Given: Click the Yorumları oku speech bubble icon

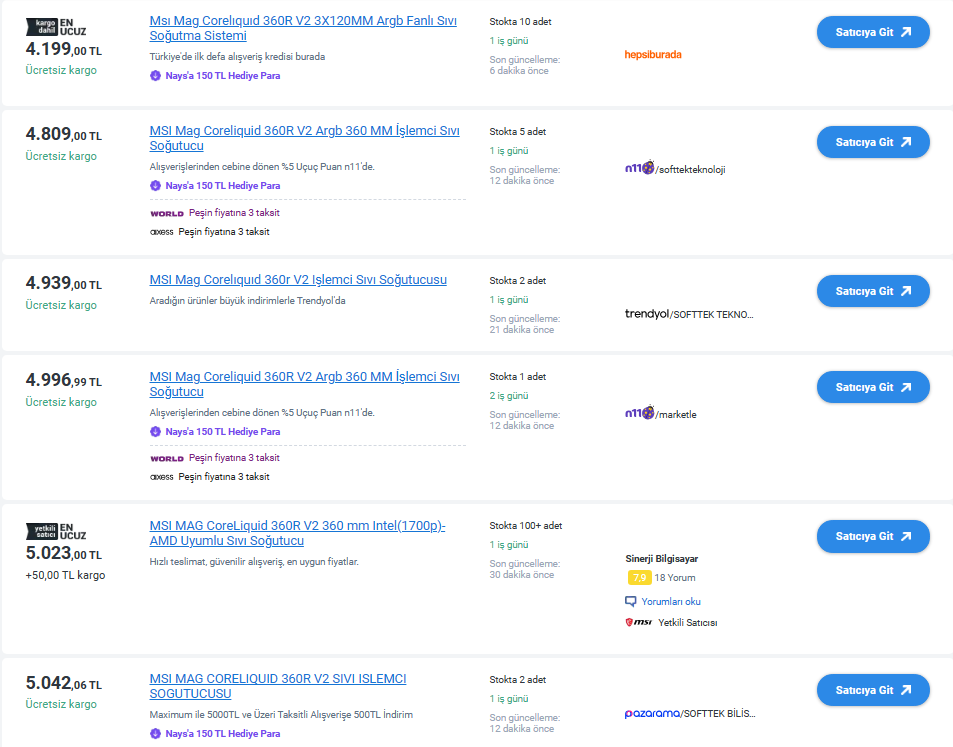Looking at the screenshot, I should point(631,602).
